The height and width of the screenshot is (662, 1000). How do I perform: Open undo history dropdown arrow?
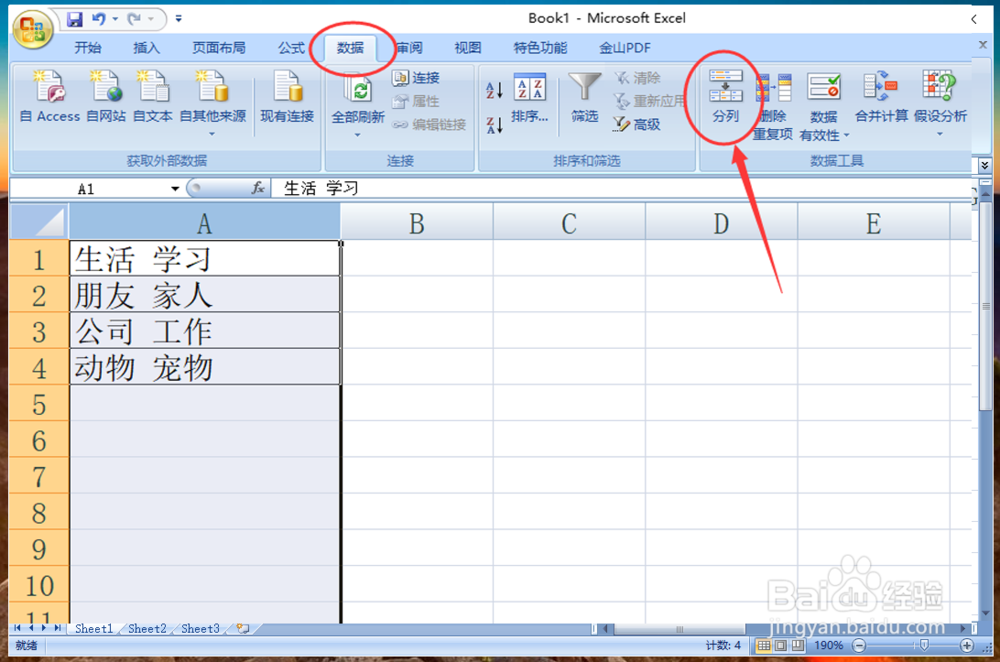115,19
